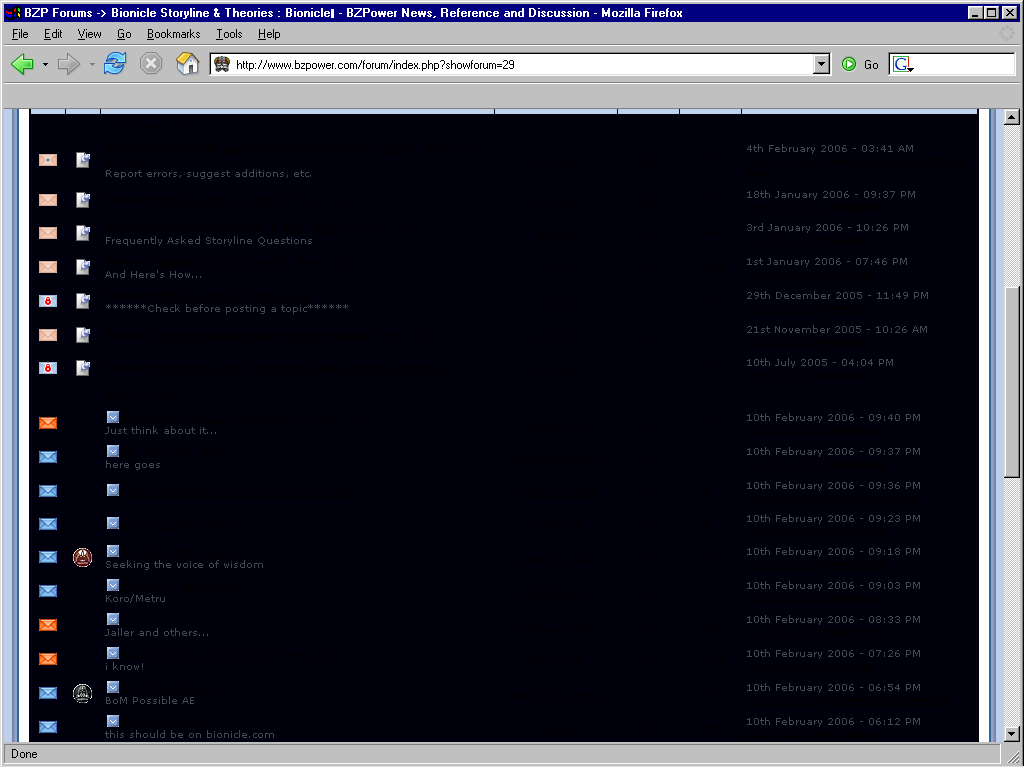
Task: Click red avatar icon beside 'Seeking the voice of wisdom'
Action: tap(82, 558)
